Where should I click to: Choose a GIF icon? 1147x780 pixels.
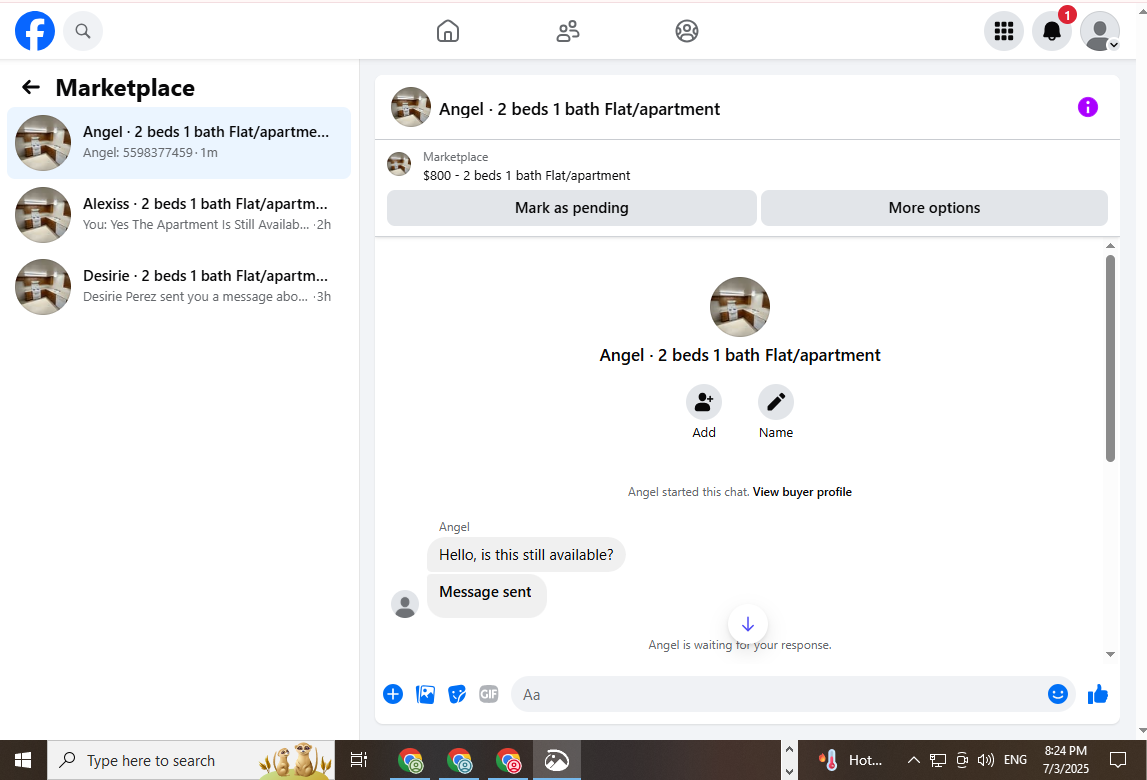(489, 694)
